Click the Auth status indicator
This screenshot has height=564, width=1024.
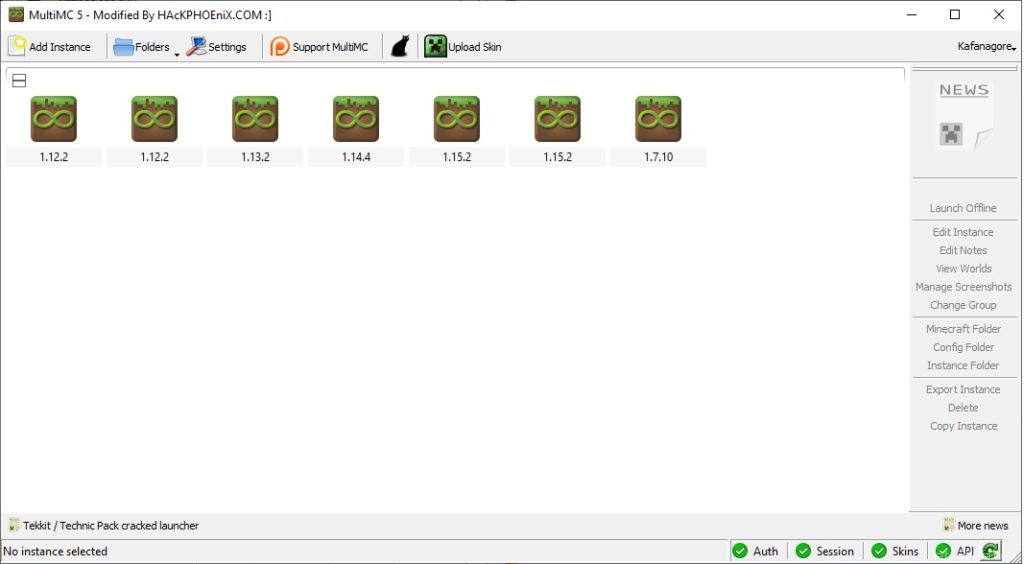pos(756,552)
